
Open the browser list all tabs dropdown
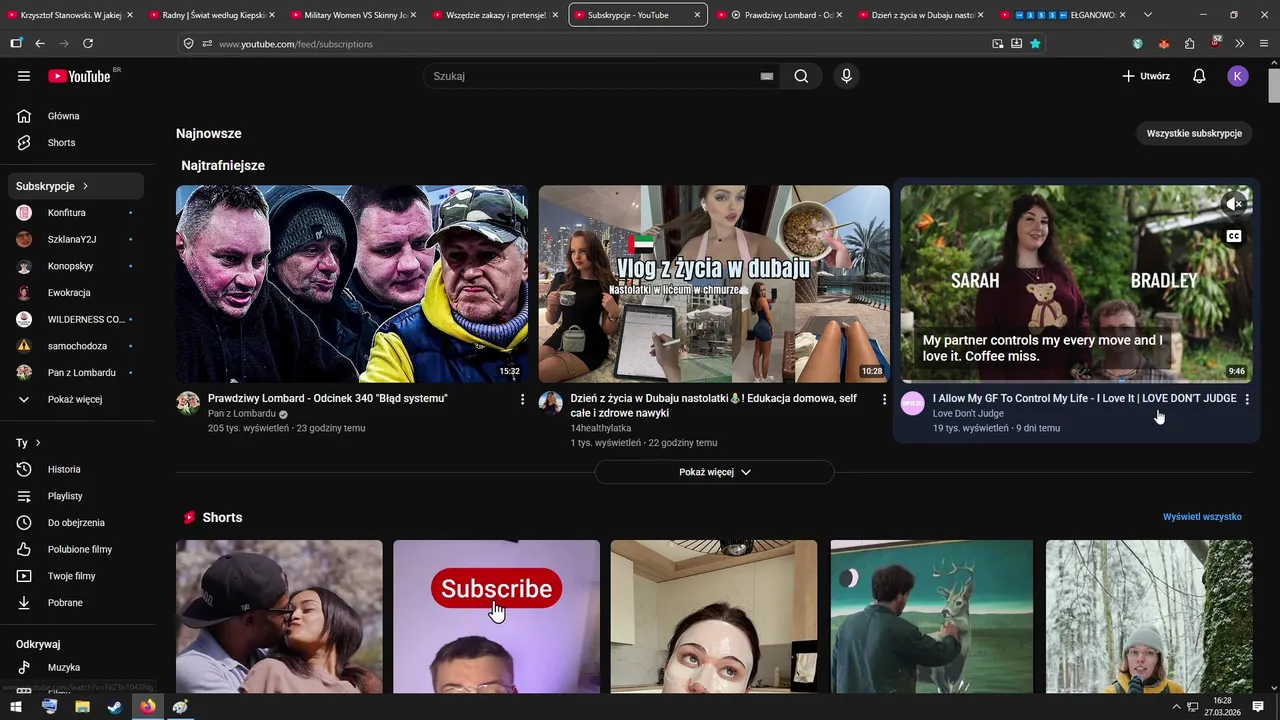[1148, 15]
